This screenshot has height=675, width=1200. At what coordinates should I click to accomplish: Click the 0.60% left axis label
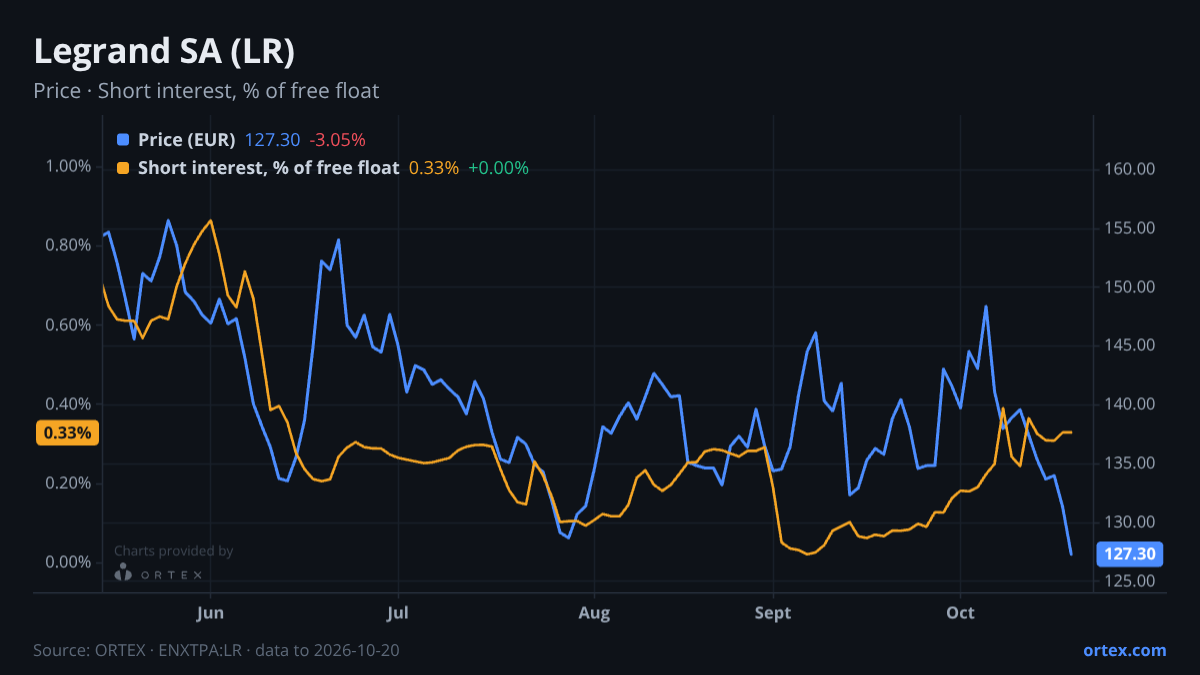(x=69, y=325)
